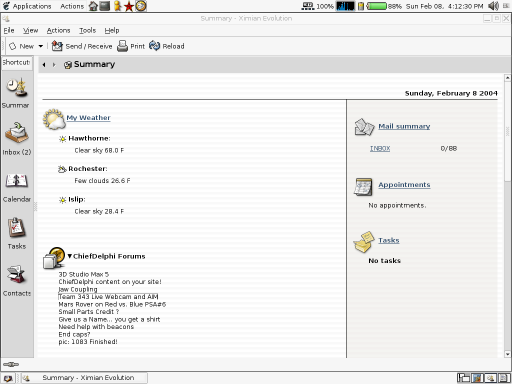The image size is (512, 384).
Task: Open 'Need help with beacons' item
Action: pyautogui.click(x=96, y=327)
